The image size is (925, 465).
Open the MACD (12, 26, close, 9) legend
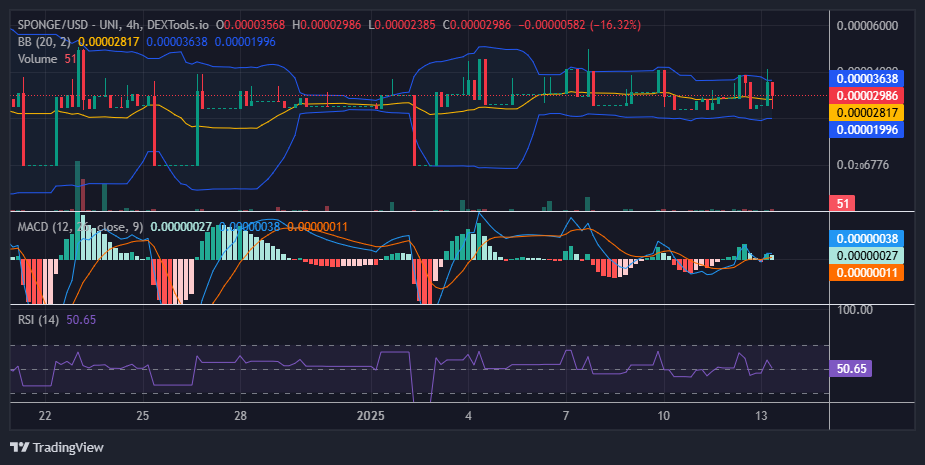pyautogui.click(x=81, y=227)
